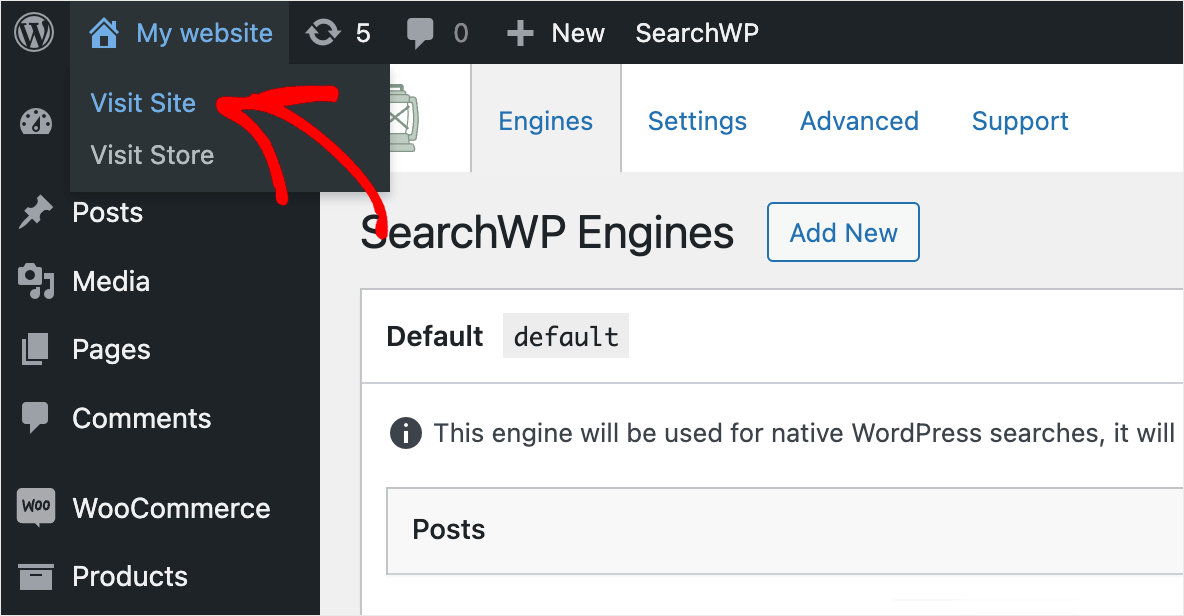Select Visit Site from the dropdown

point(143,103)
